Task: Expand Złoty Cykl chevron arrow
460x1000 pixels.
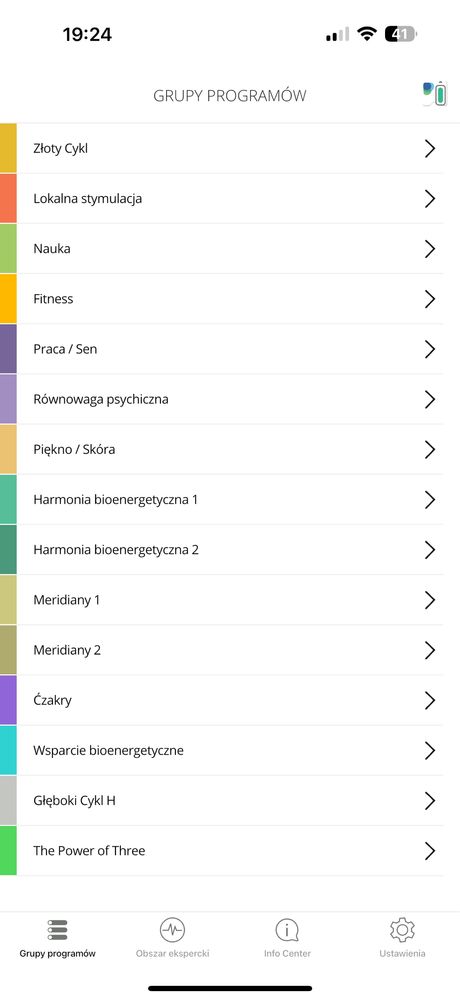Action: pos(430,149)
